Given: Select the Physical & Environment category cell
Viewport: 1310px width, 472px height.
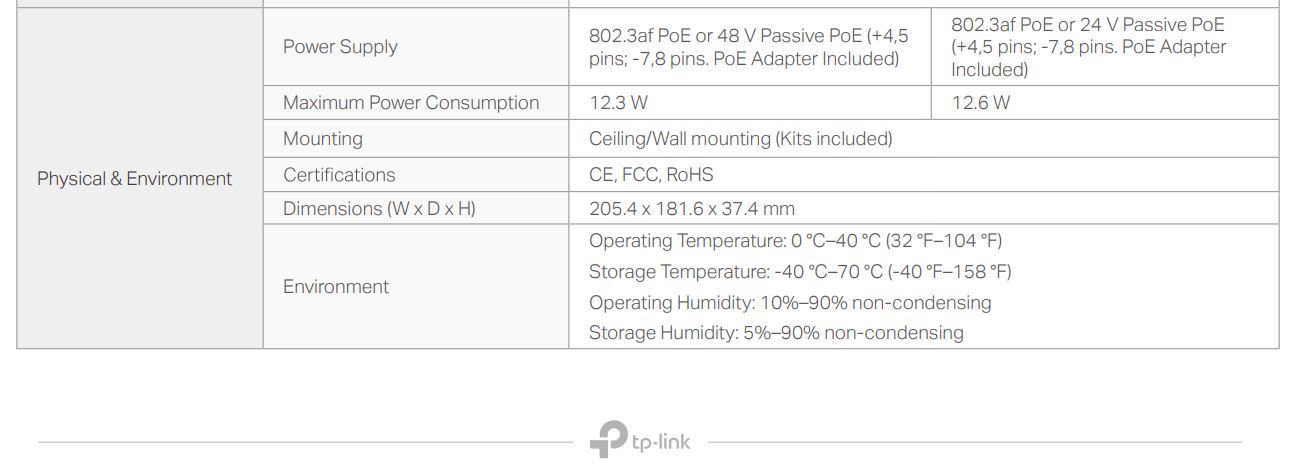Looking at the screenshot, I should coord(134,179).
